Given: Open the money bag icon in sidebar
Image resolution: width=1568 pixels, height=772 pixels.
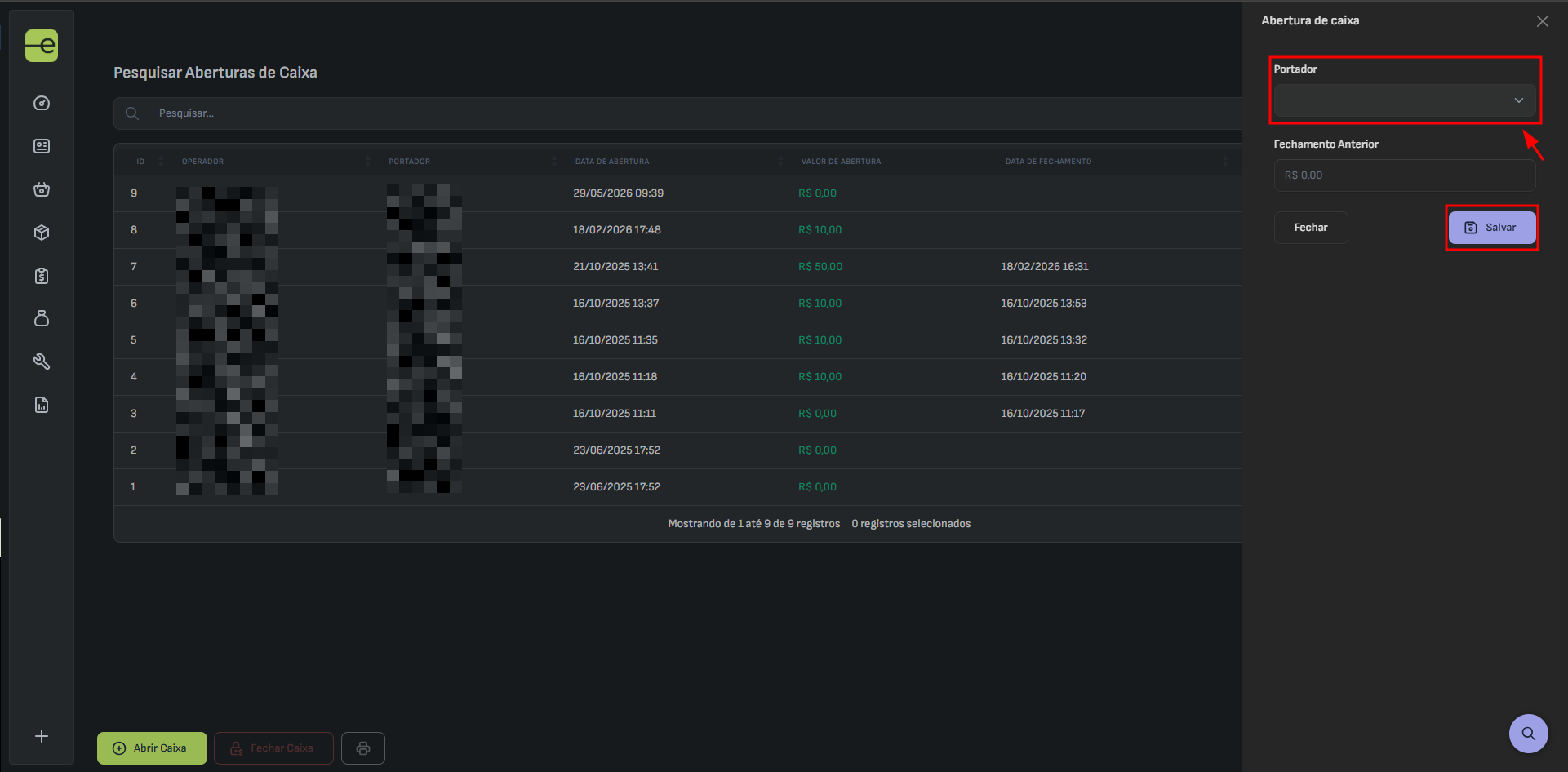Looking at the screenshot, I should pos(42,318).
